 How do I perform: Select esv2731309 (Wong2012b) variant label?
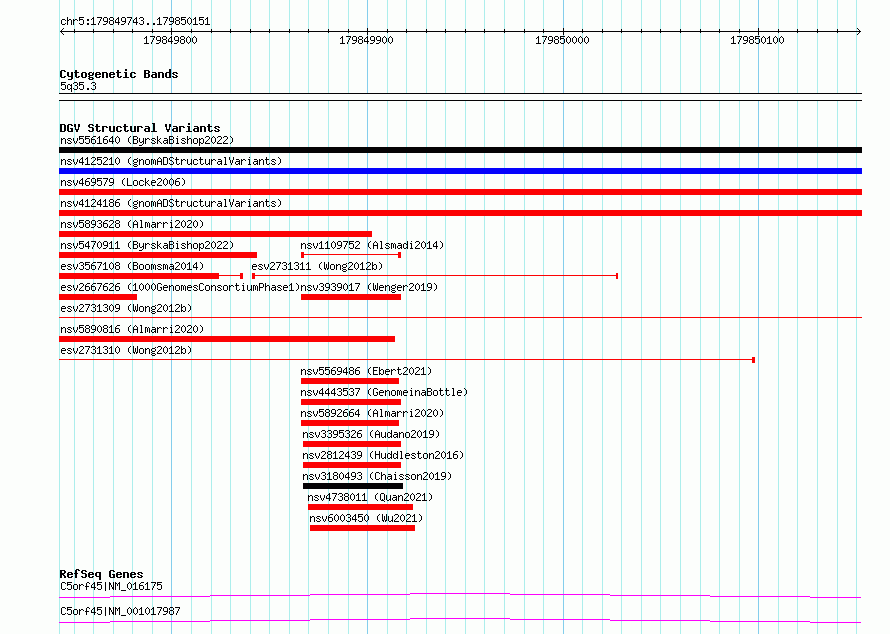point(126,308)
